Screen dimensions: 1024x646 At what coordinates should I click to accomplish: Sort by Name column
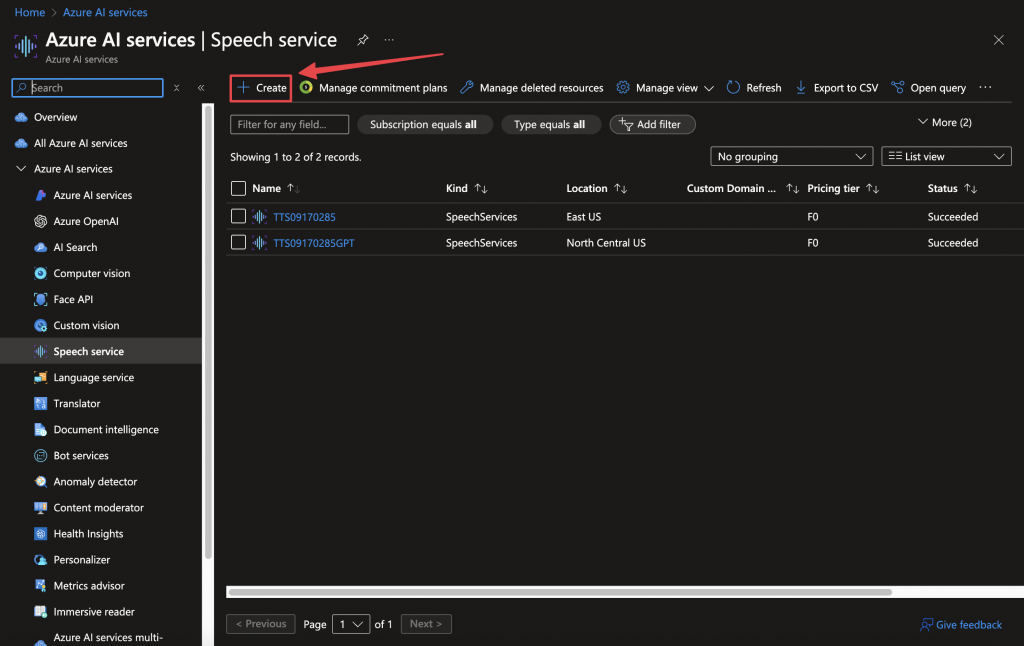tap(276, 188)
